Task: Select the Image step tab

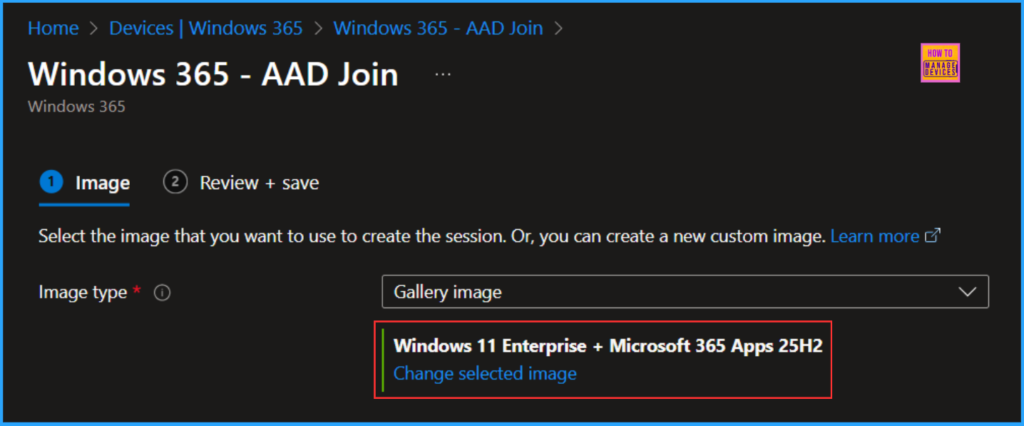Action: click(x=103, y=183)
